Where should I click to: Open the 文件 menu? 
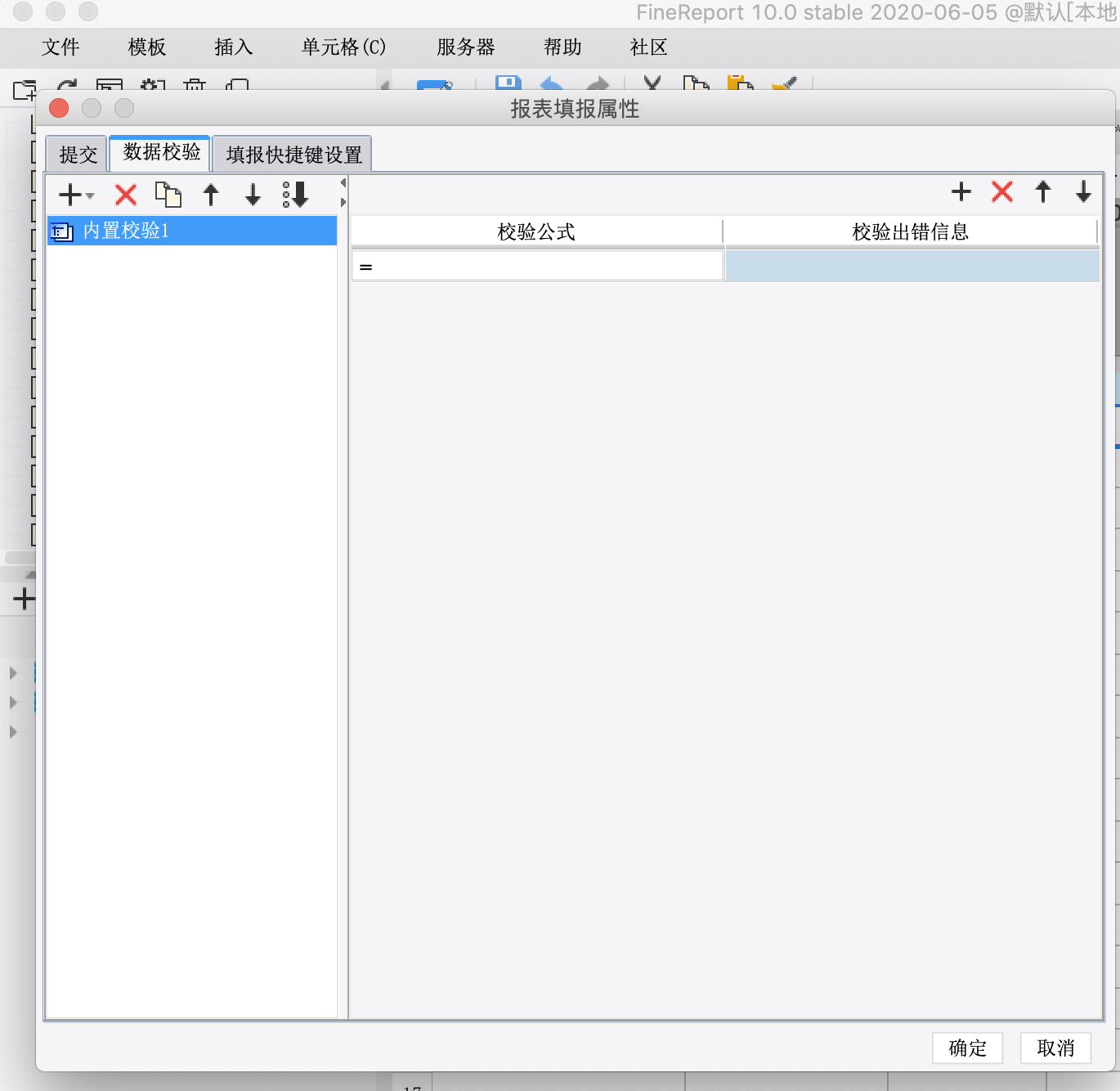60,47
